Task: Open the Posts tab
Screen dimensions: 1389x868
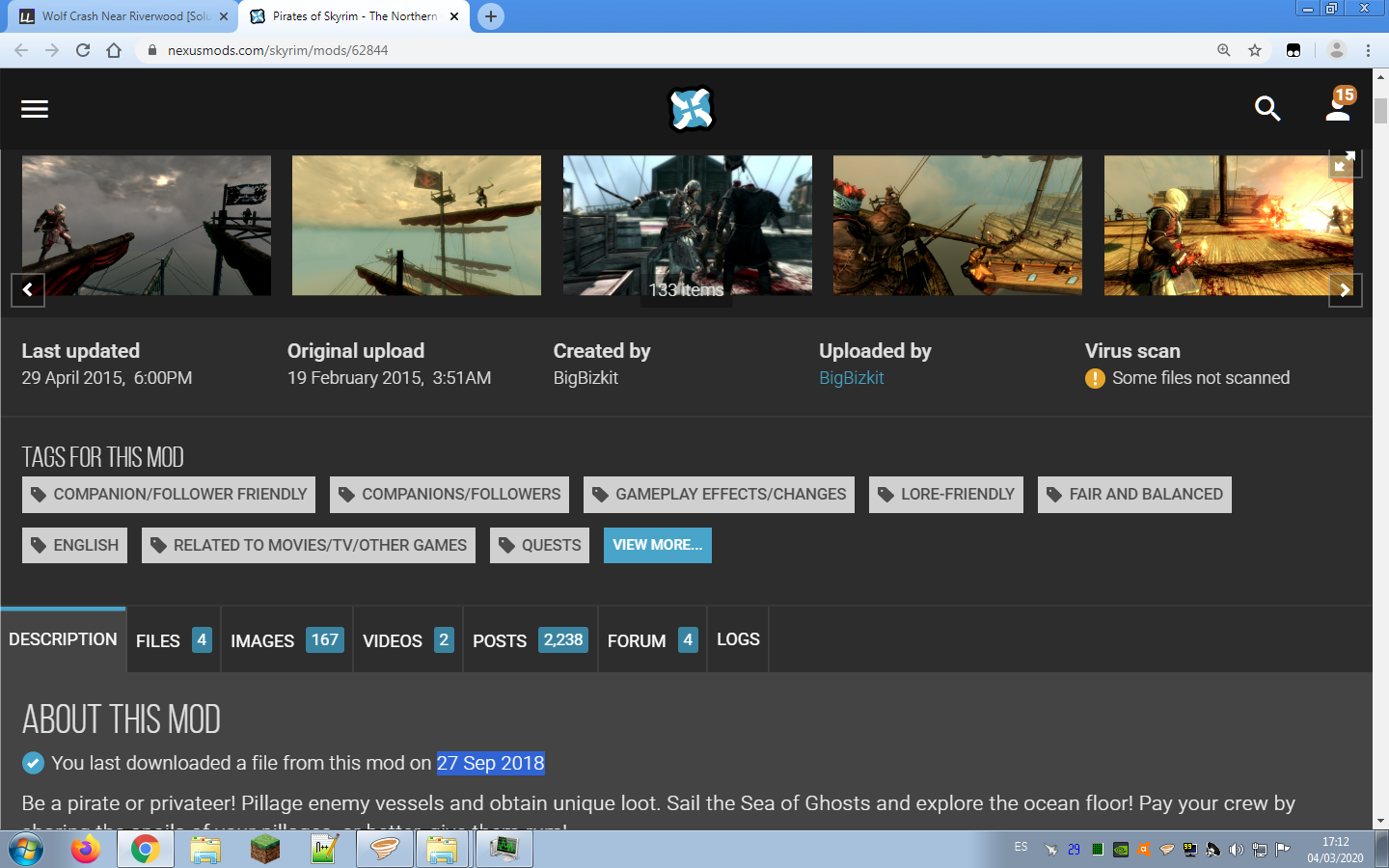Action: [531, 640]
